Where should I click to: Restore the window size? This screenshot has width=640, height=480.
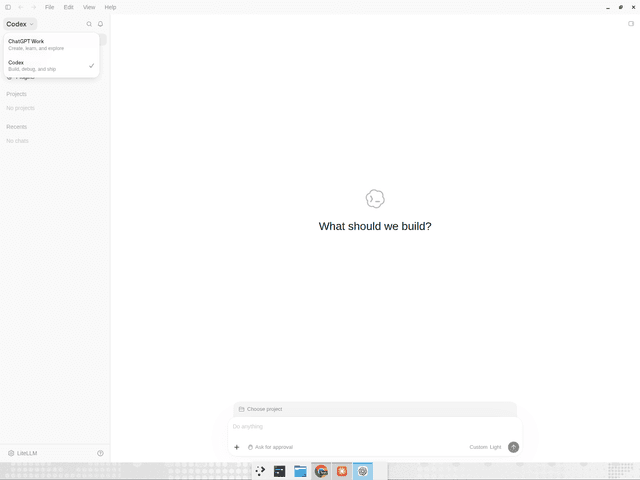point(621,7)
